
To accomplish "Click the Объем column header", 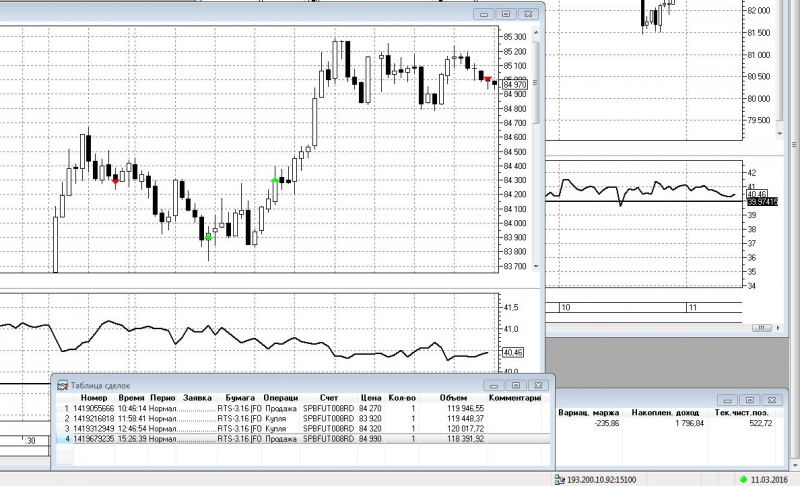I will click(x=453, y=398).
